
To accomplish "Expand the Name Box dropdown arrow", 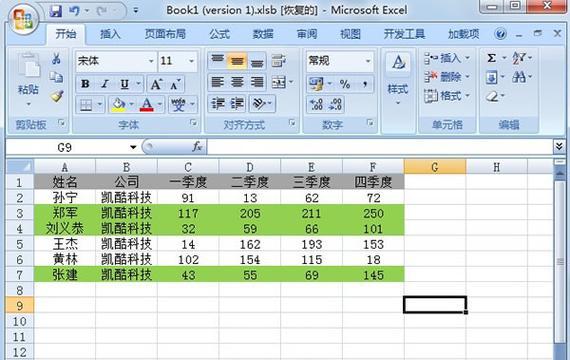I will 133,147.
